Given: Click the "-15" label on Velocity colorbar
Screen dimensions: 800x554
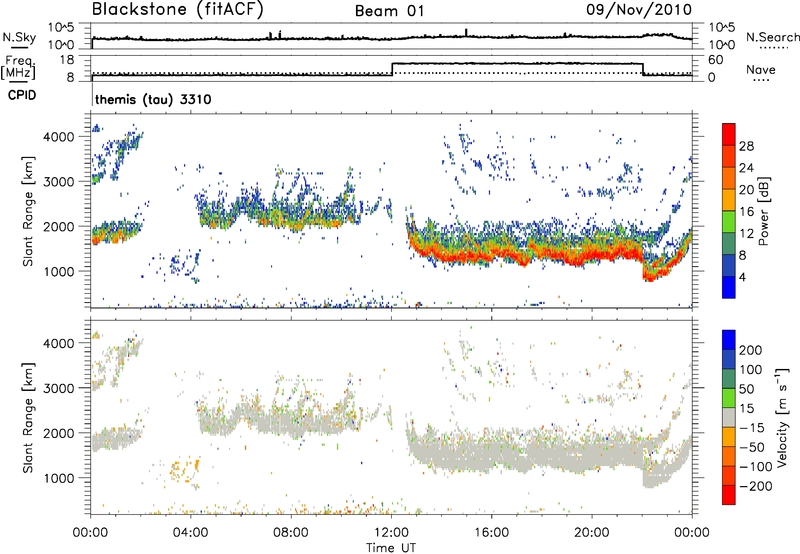Looking at the screenshot, I should (x=752, y=428).
